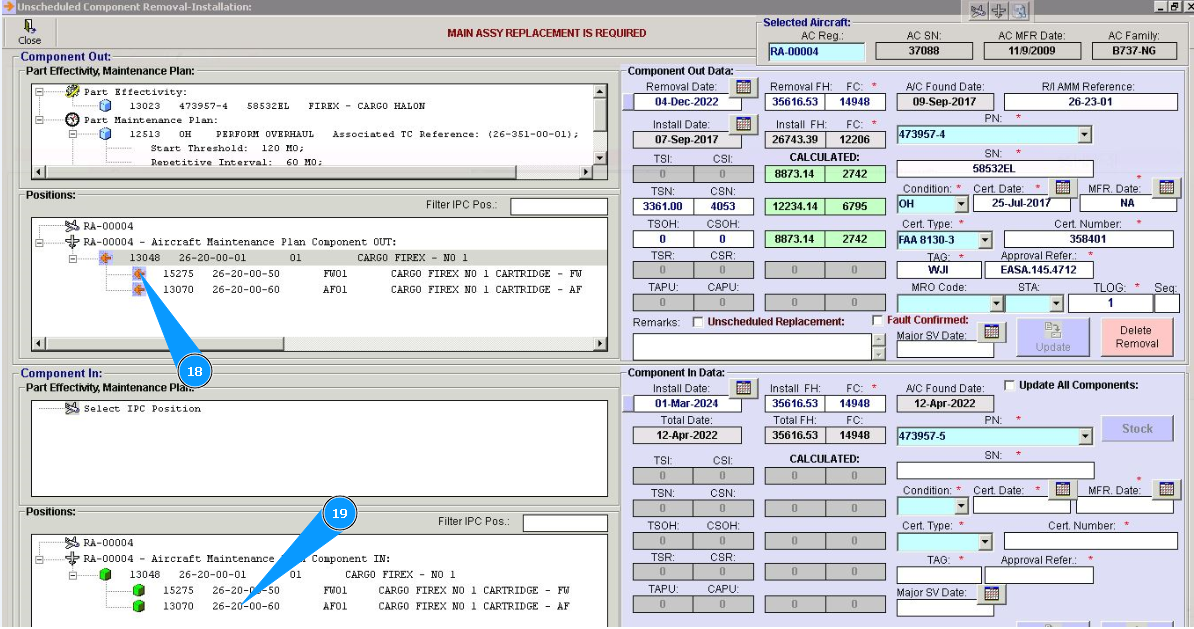Collapse the Part Effectivity tree node
Screen dimensions: 1194x629
pos(39,92)
